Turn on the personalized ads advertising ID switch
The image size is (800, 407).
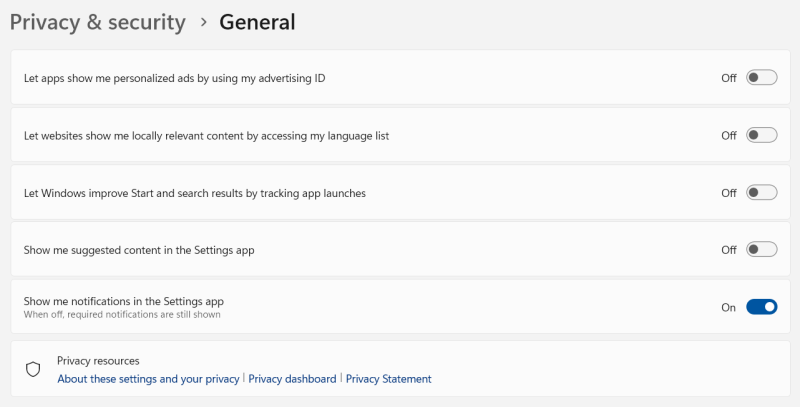pos(761,78)
